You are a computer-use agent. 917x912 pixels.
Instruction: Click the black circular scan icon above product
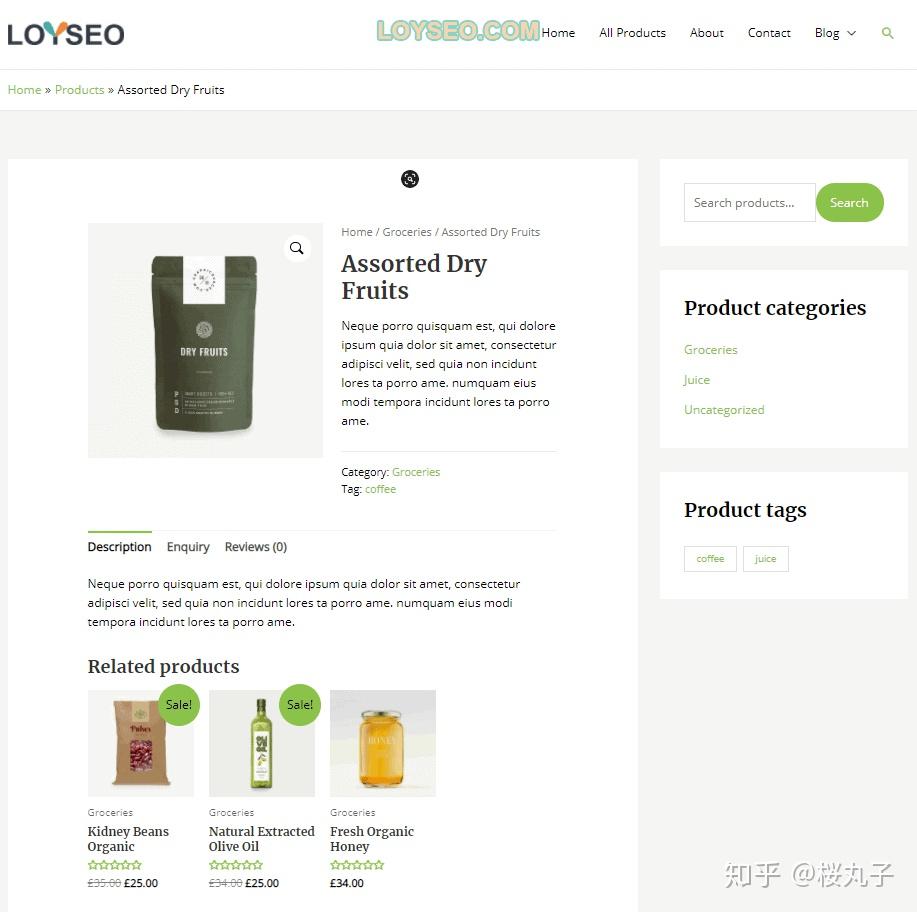(410, 179)
